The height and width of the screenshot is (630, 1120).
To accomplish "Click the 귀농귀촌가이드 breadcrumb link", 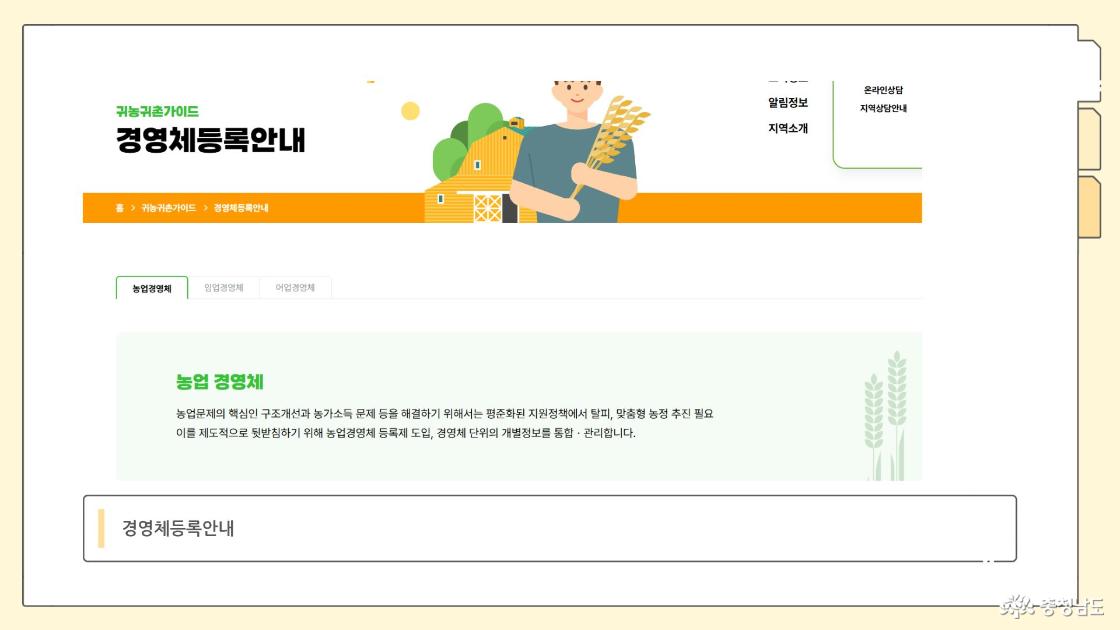I will point(168,208).
